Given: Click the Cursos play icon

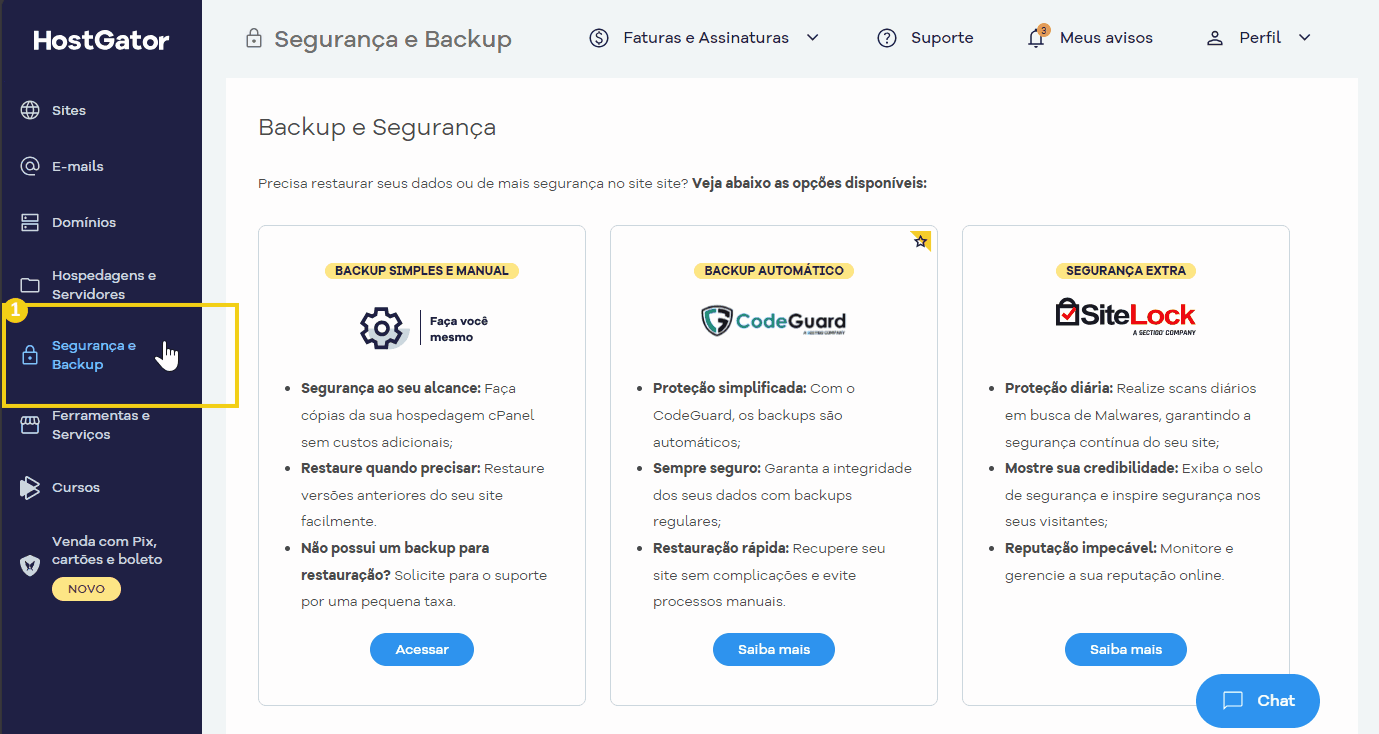Looking at the screenshot, I should pyautogui.click(x=30, y=487).
